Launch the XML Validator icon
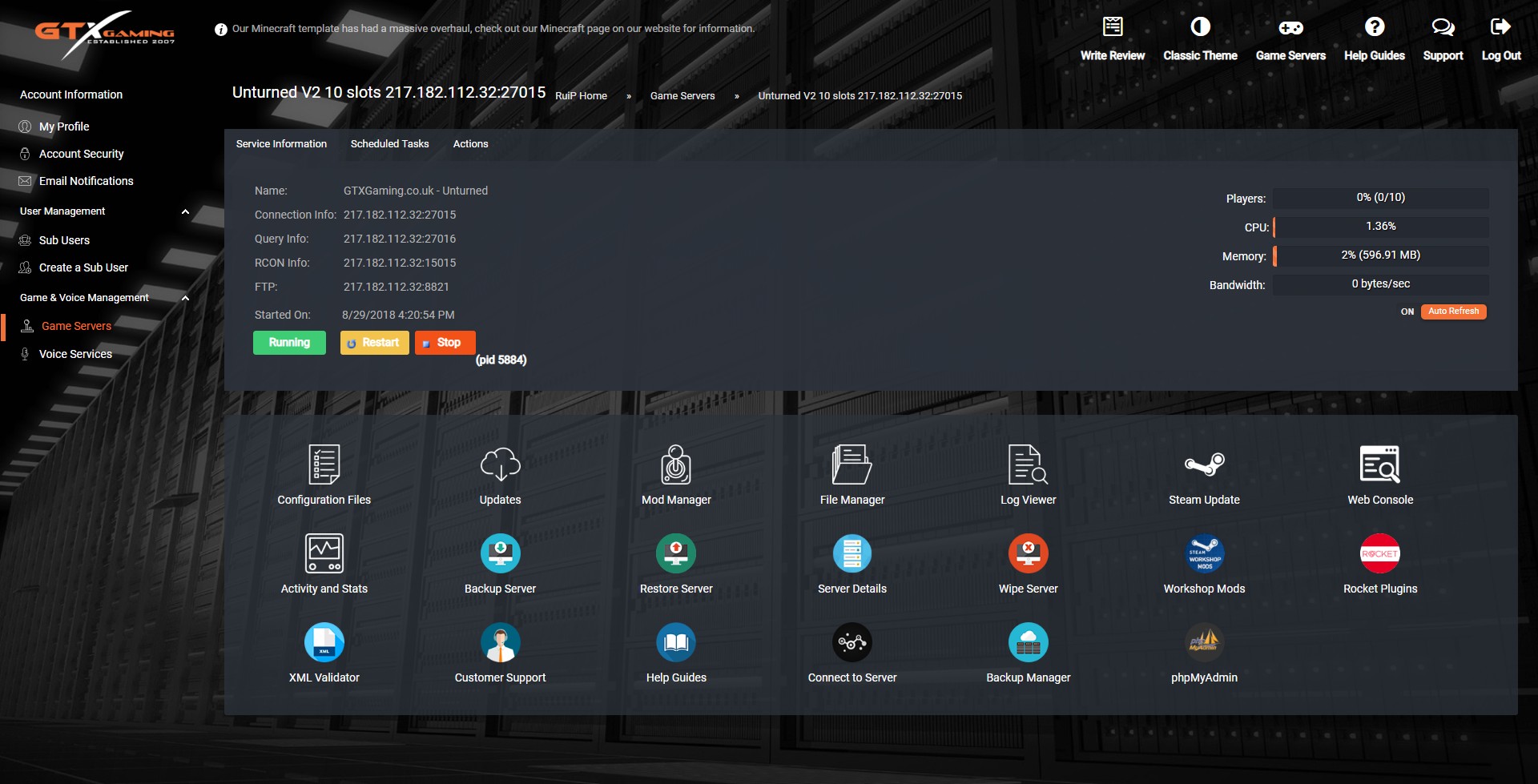This screenshot has height=784, width=1538. (x=324, y=642)
